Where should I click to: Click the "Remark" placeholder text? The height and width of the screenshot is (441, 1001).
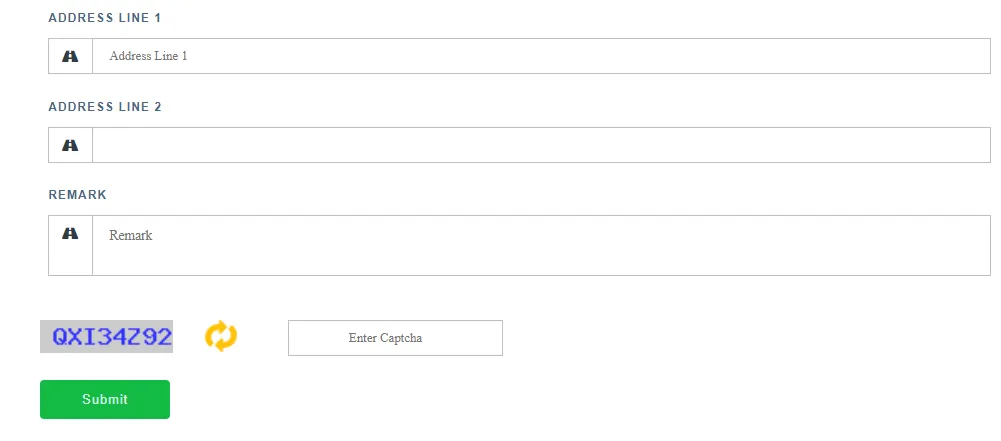[131, 235]
